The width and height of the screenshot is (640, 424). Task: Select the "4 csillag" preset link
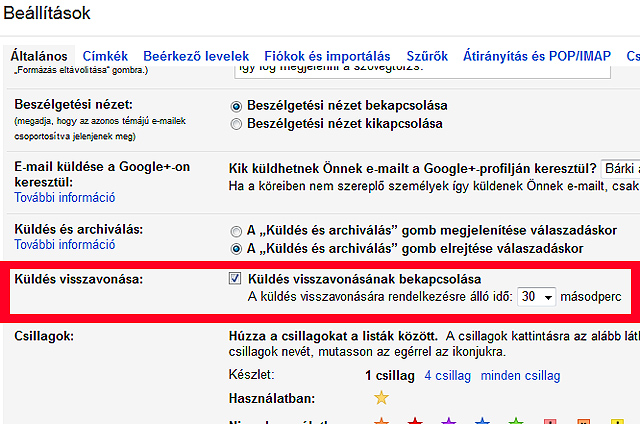click(x=447, y=375)
